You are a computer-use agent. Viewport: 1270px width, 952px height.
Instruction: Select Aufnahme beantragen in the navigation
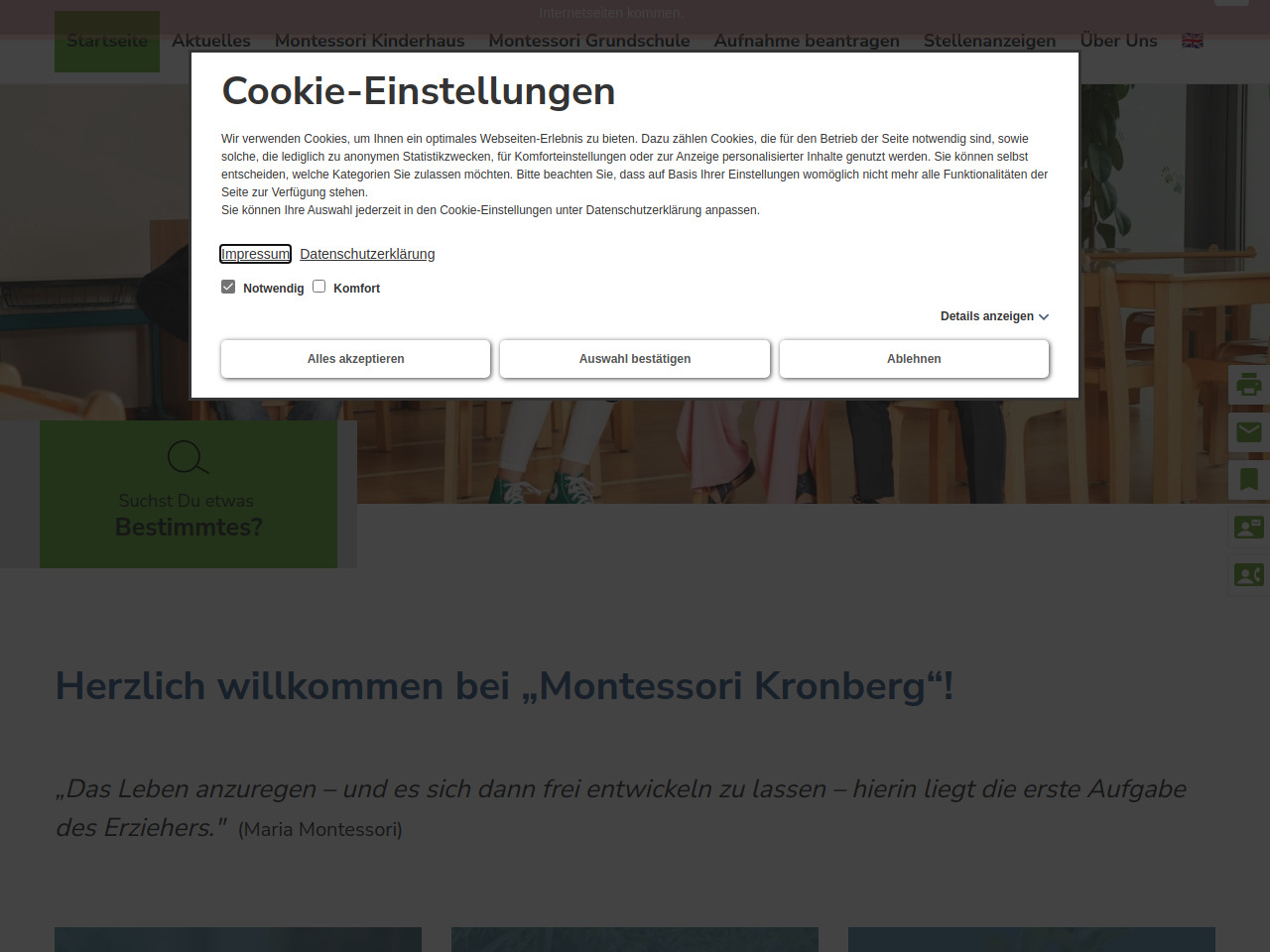click(806, 41)
